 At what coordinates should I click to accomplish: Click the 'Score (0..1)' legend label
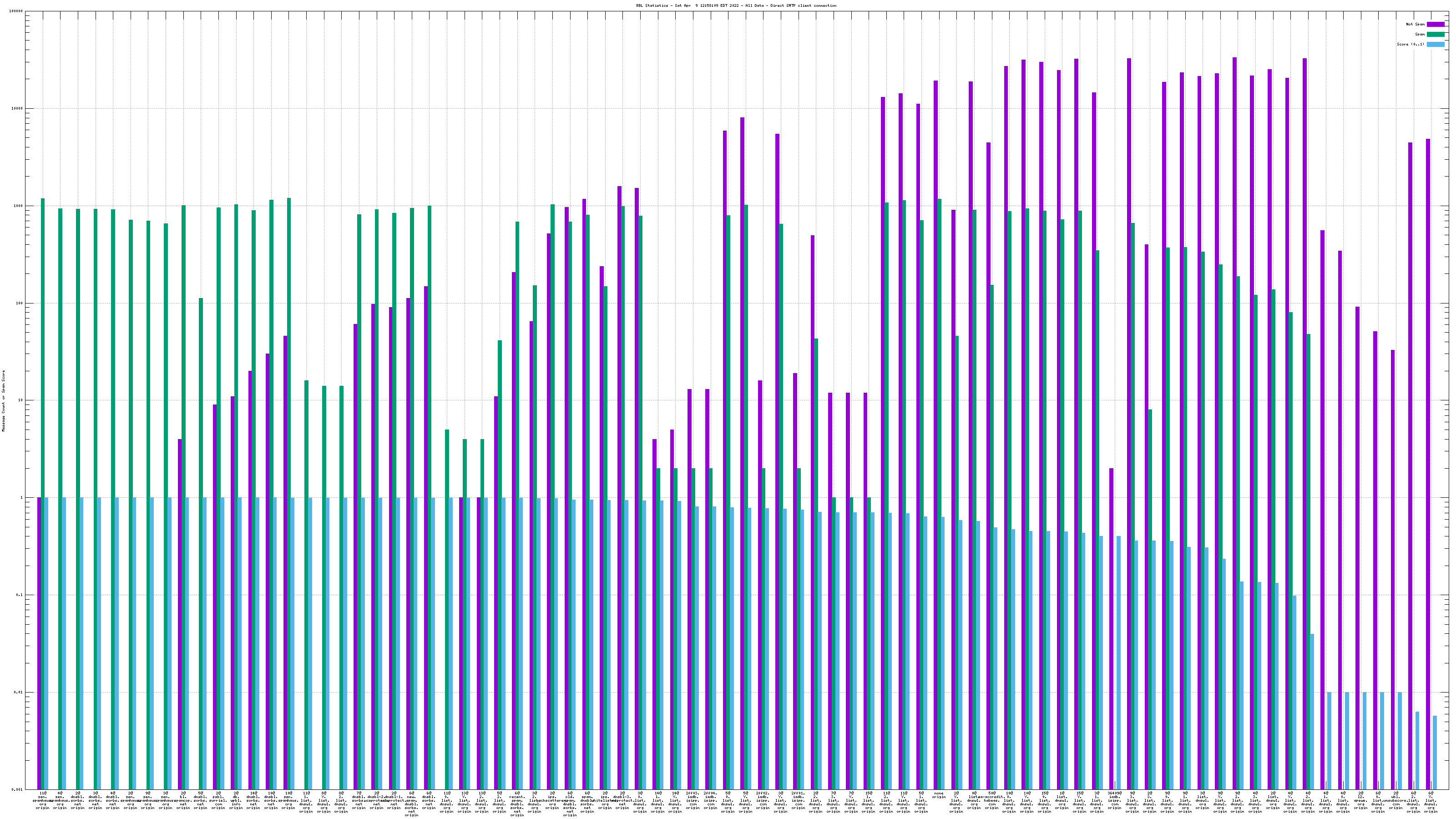[1410, 44]
